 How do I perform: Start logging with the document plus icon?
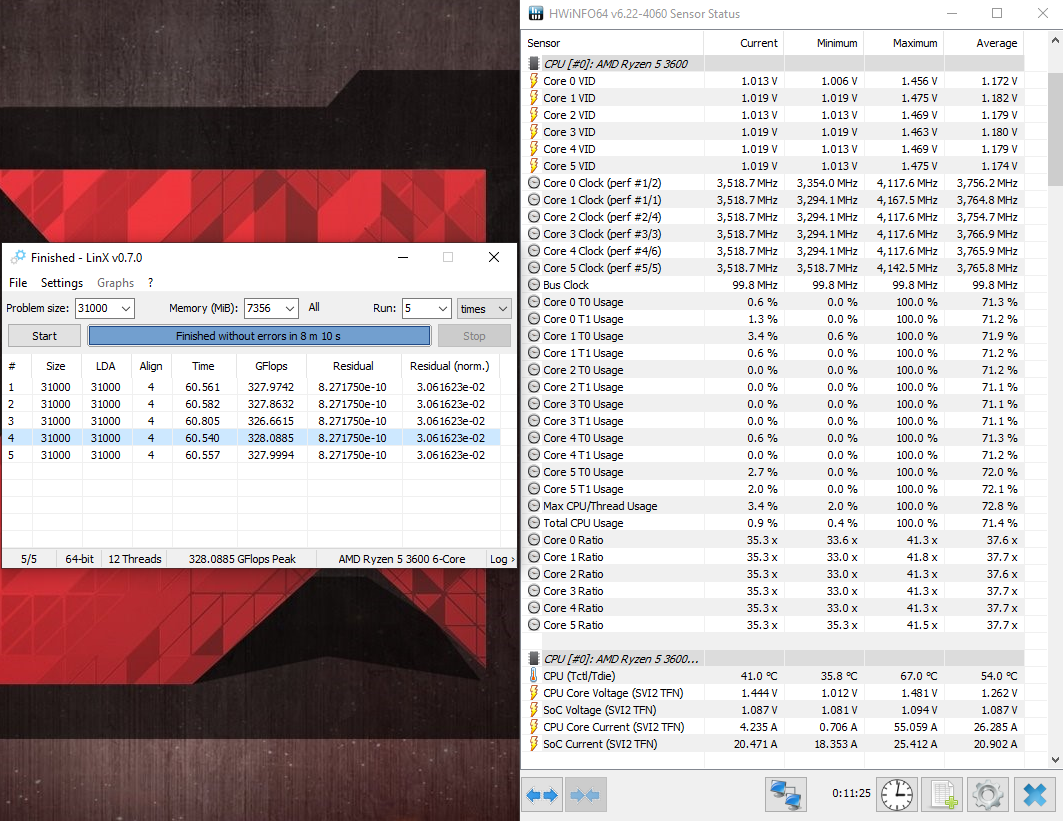(x=942, y=795)
